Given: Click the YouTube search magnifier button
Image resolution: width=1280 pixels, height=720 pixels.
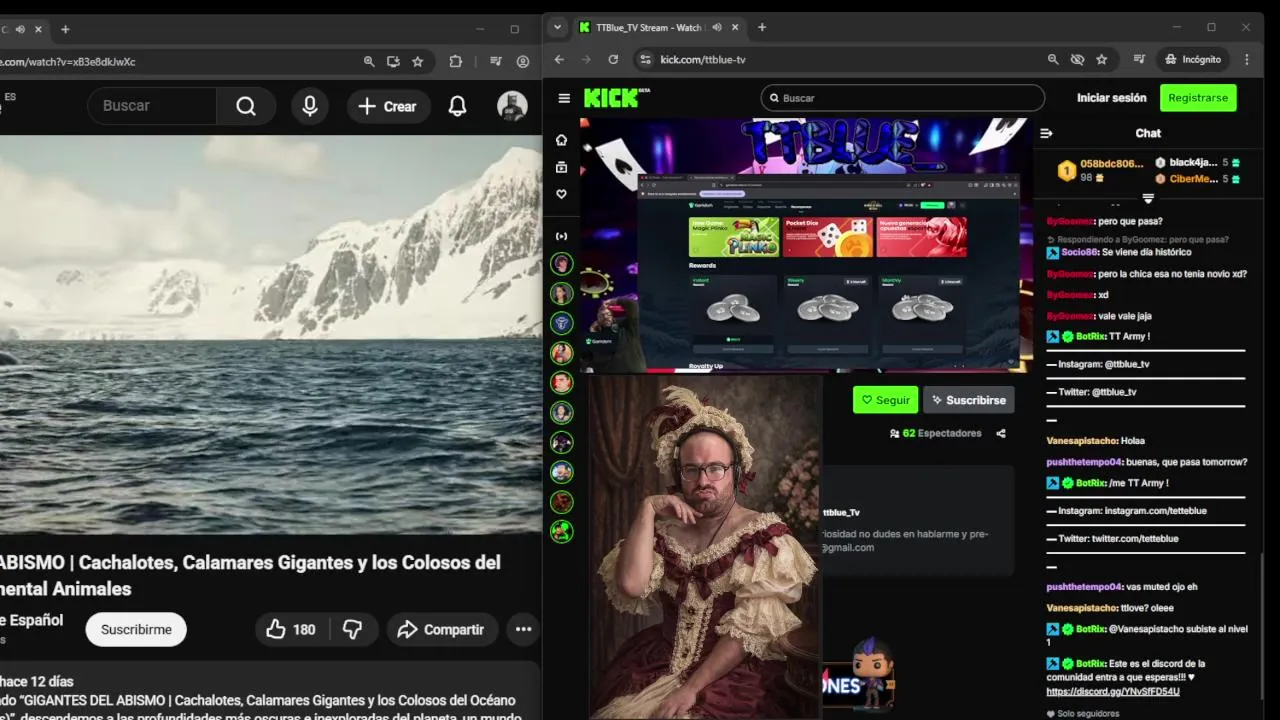Looking at the screenshot, I should click(x=246, y=106).
